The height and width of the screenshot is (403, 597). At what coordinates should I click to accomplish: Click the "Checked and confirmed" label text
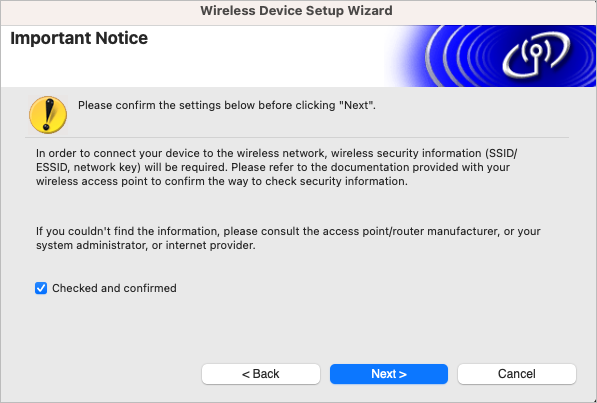click(114, 288)
